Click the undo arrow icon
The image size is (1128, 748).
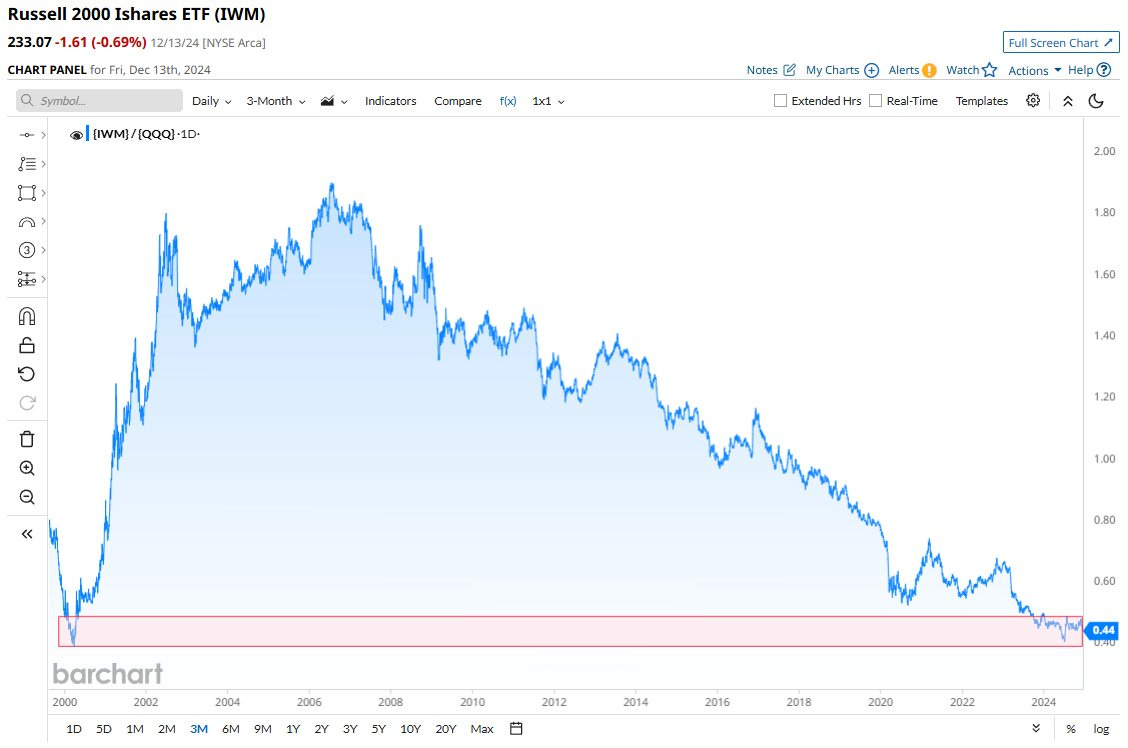point(27,374)
